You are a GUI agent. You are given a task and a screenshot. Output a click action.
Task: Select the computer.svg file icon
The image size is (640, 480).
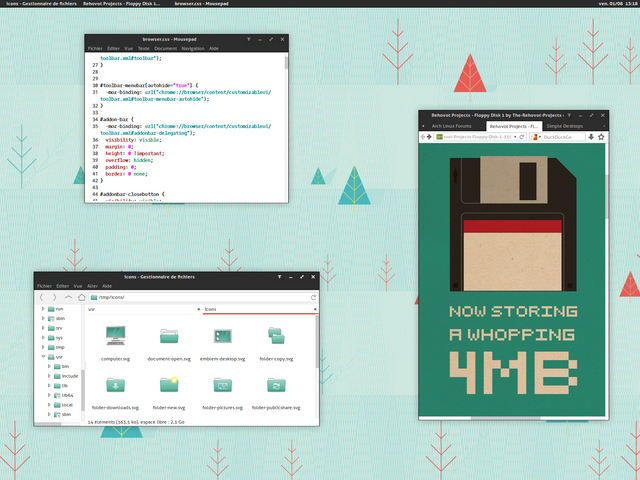pyautogui.click(x=116, y=336)
